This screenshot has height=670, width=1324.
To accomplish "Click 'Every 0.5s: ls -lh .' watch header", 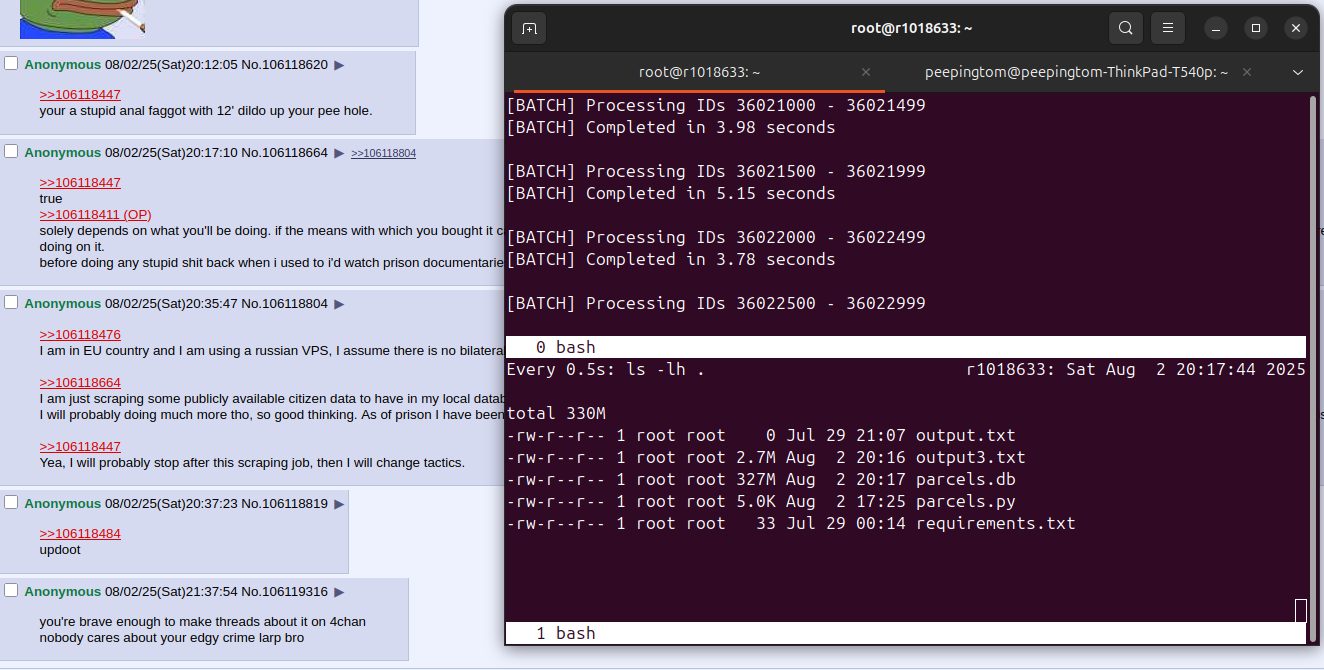I will (x=606, y=370).
